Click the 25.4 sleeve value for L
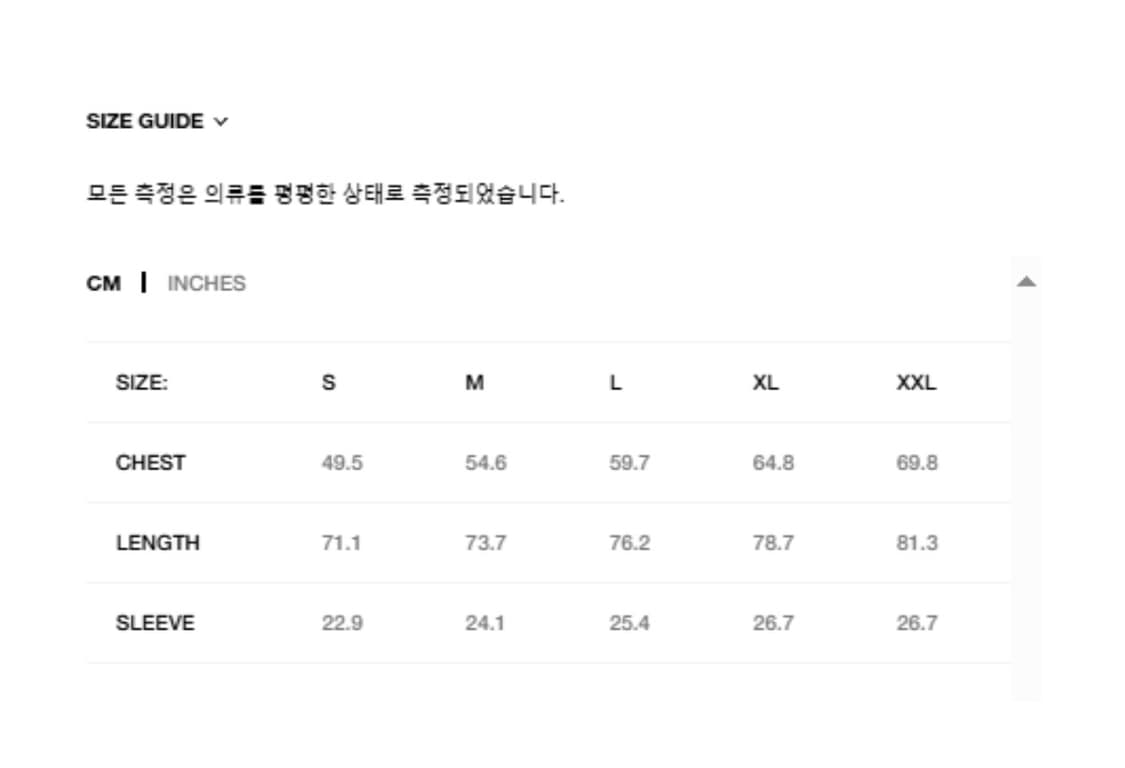This screenshot has width=1125, height=768. tap(629, 623)
